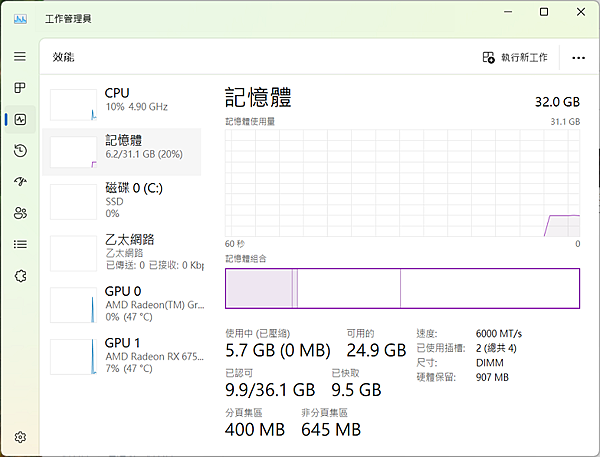Open the Startup apps page icon
This screenshot has height=457, width=600.
[20, 182]
